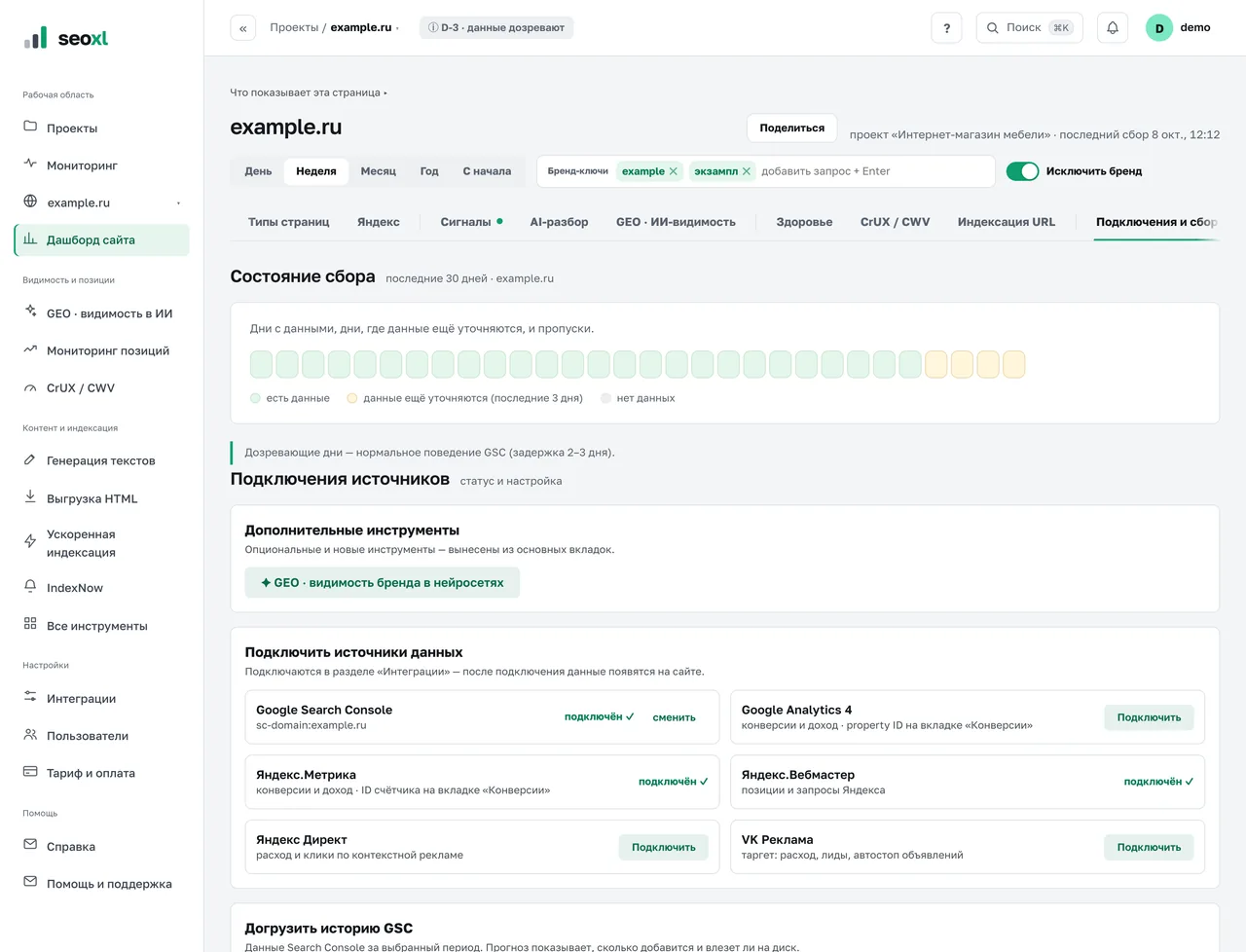Open Справка envelope icon
The image size is (1246, 952).
30,845
